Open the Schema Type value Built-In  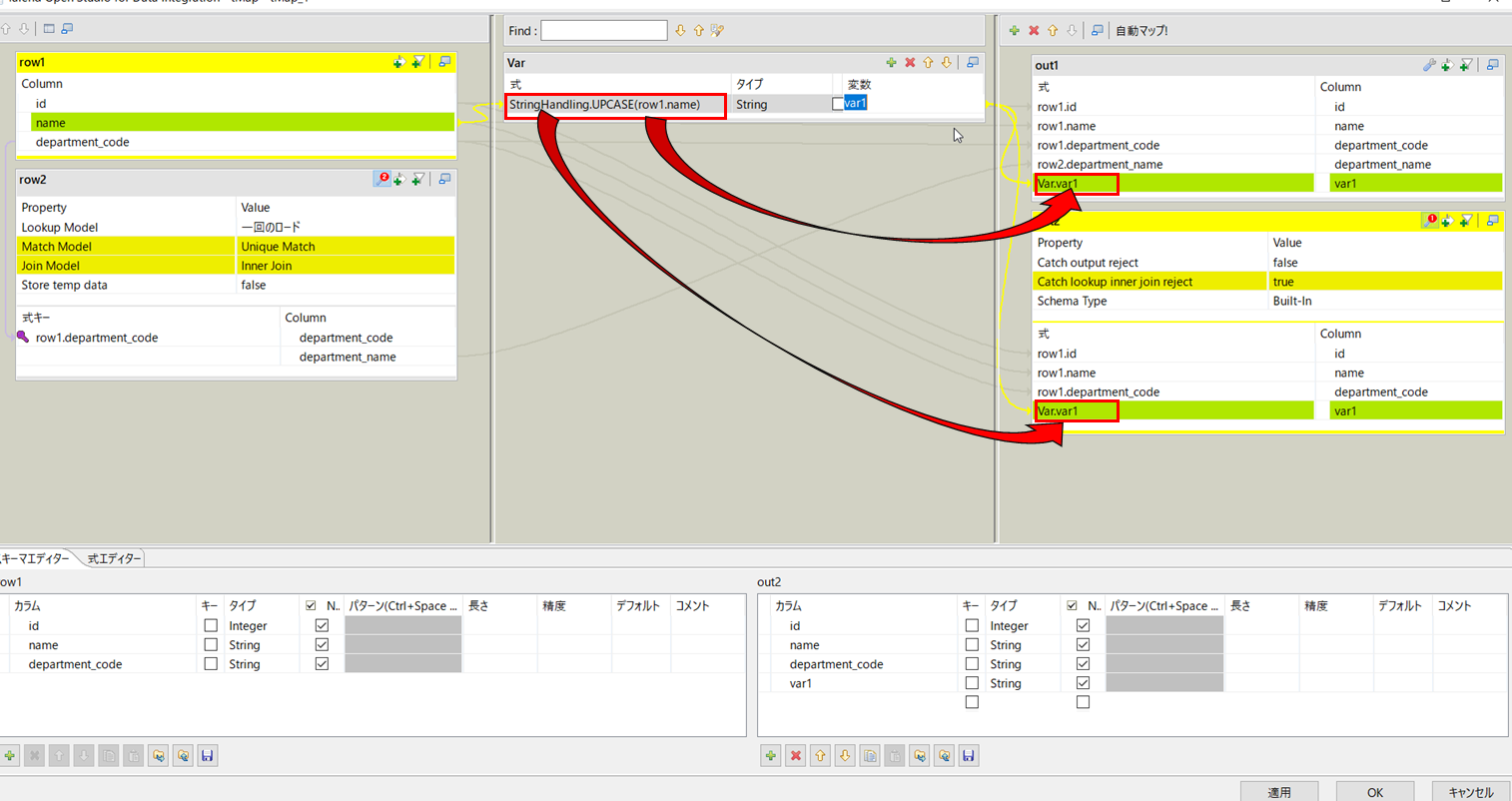(x=1385, y=301)
